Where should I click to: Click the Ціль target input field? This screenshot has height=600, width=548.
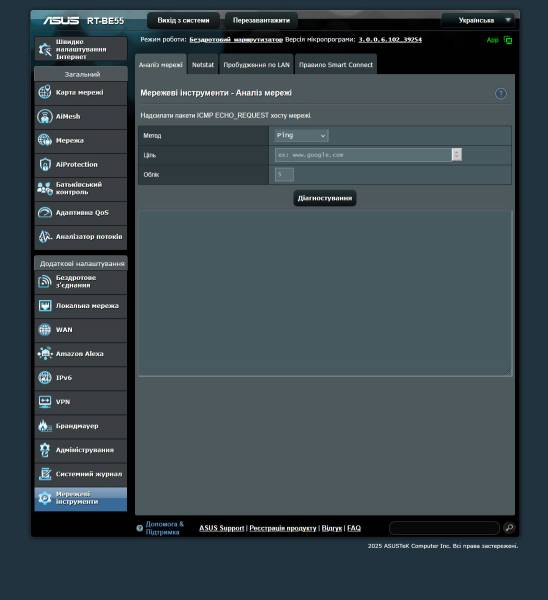[x=364, y=155]
